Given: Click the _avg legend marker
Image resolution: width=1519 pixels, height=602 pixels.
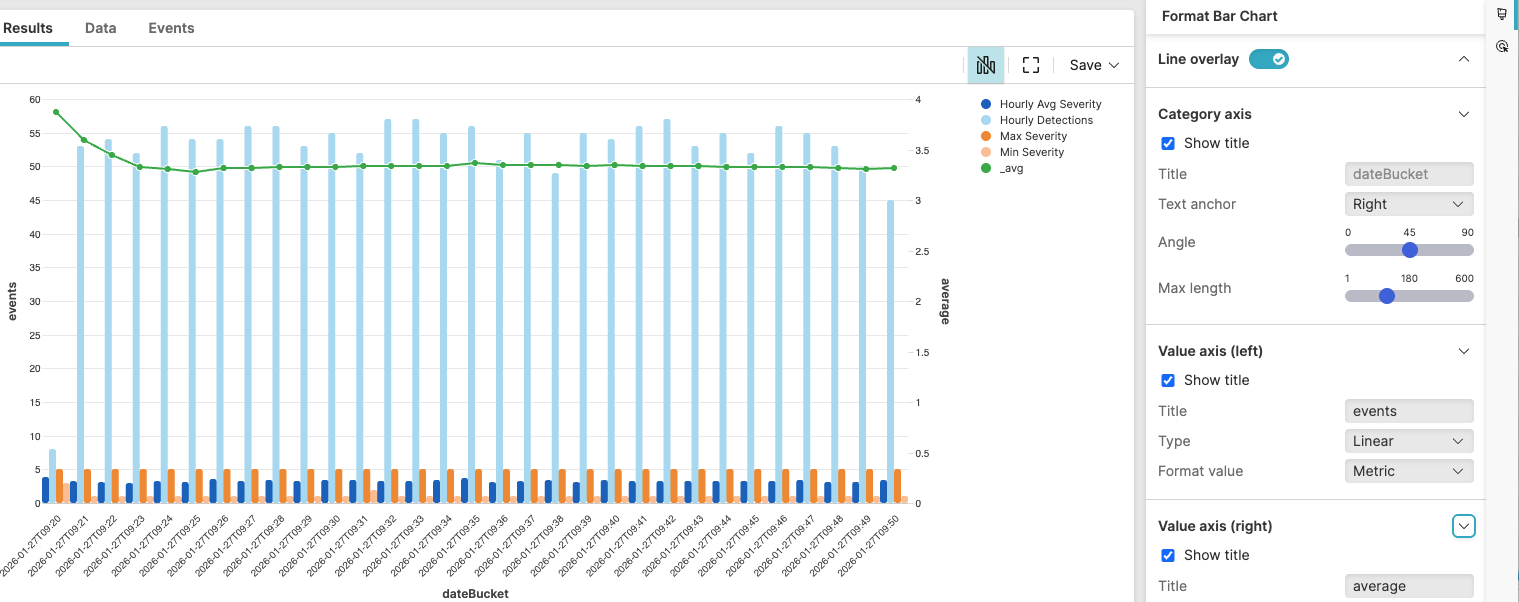Looking at the screenshot, I should pyautogui.click(x=986, y=167).
